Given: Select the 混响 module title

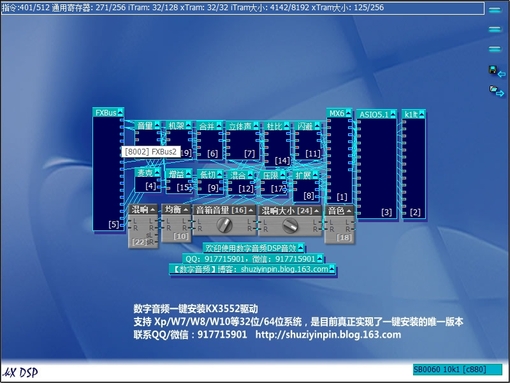Looking at the screenshot, I should 140,210.
